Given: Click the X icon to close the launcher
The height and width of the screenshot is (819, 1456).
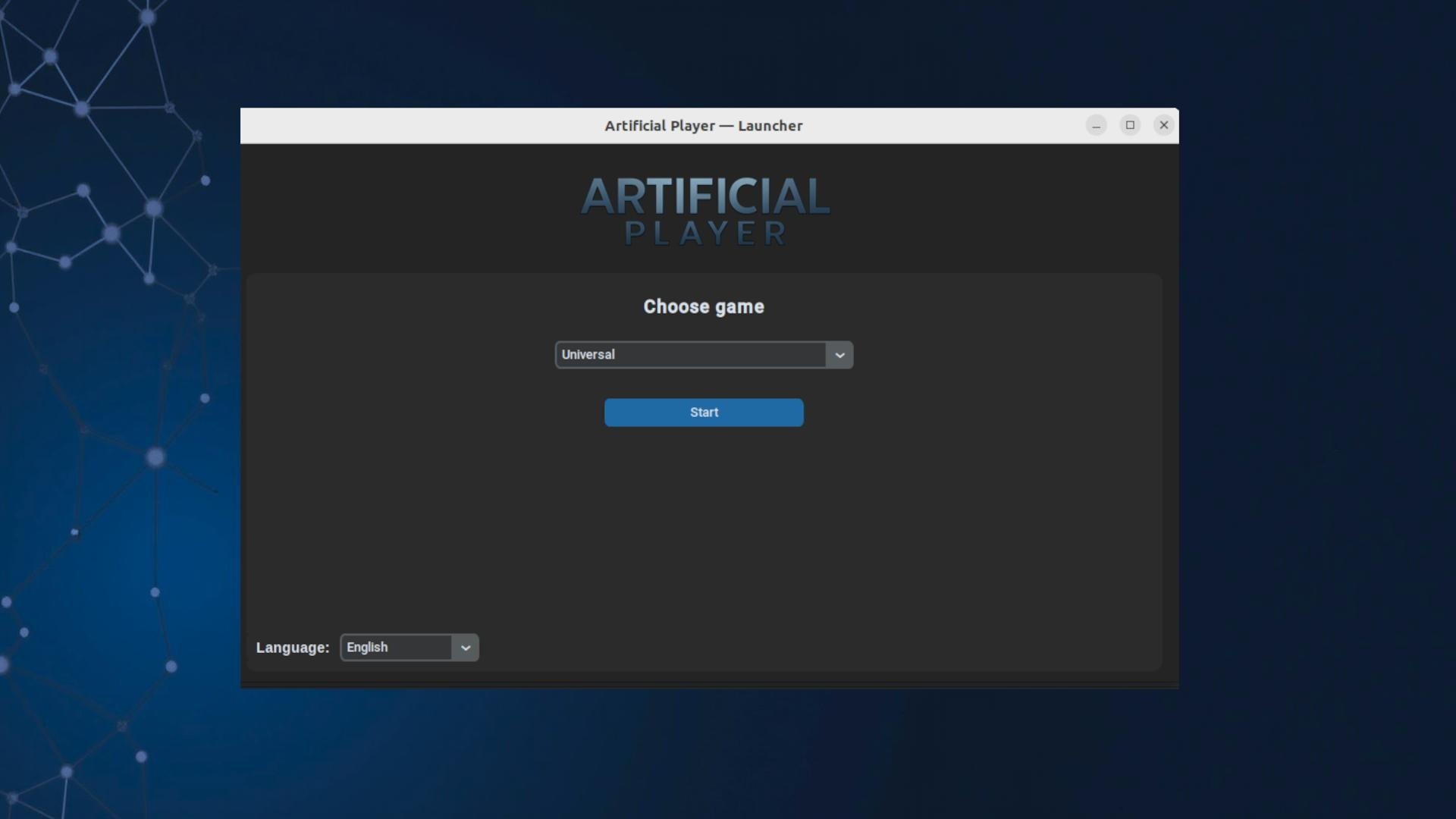Looking at the screenshot, I should click(x=1163, y=125).
